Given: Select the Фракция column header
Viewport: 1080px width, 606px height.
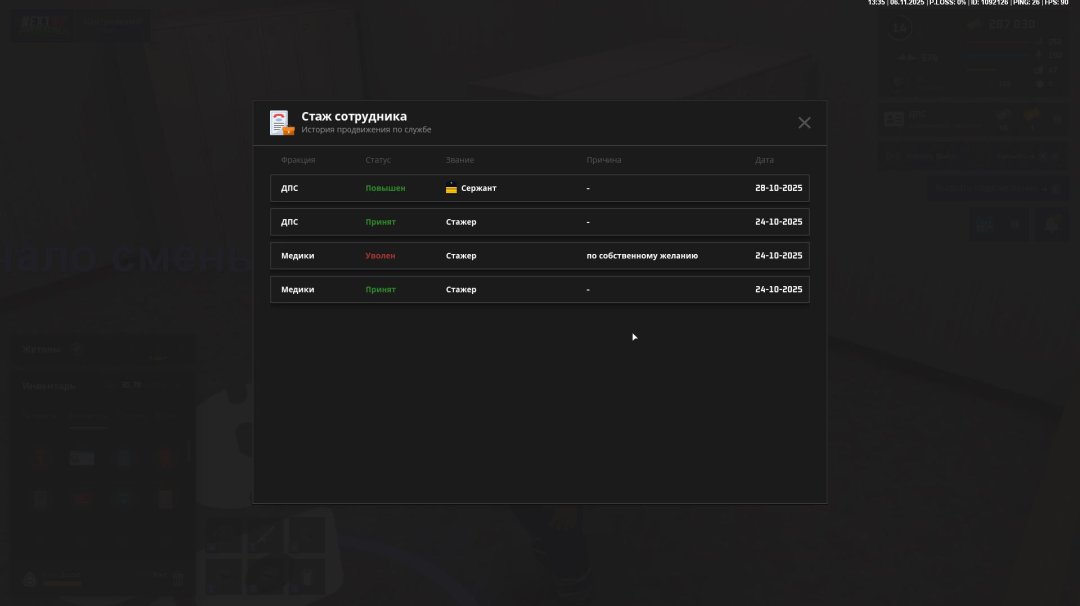Looking at the screenshot, I should coord(298,160).
